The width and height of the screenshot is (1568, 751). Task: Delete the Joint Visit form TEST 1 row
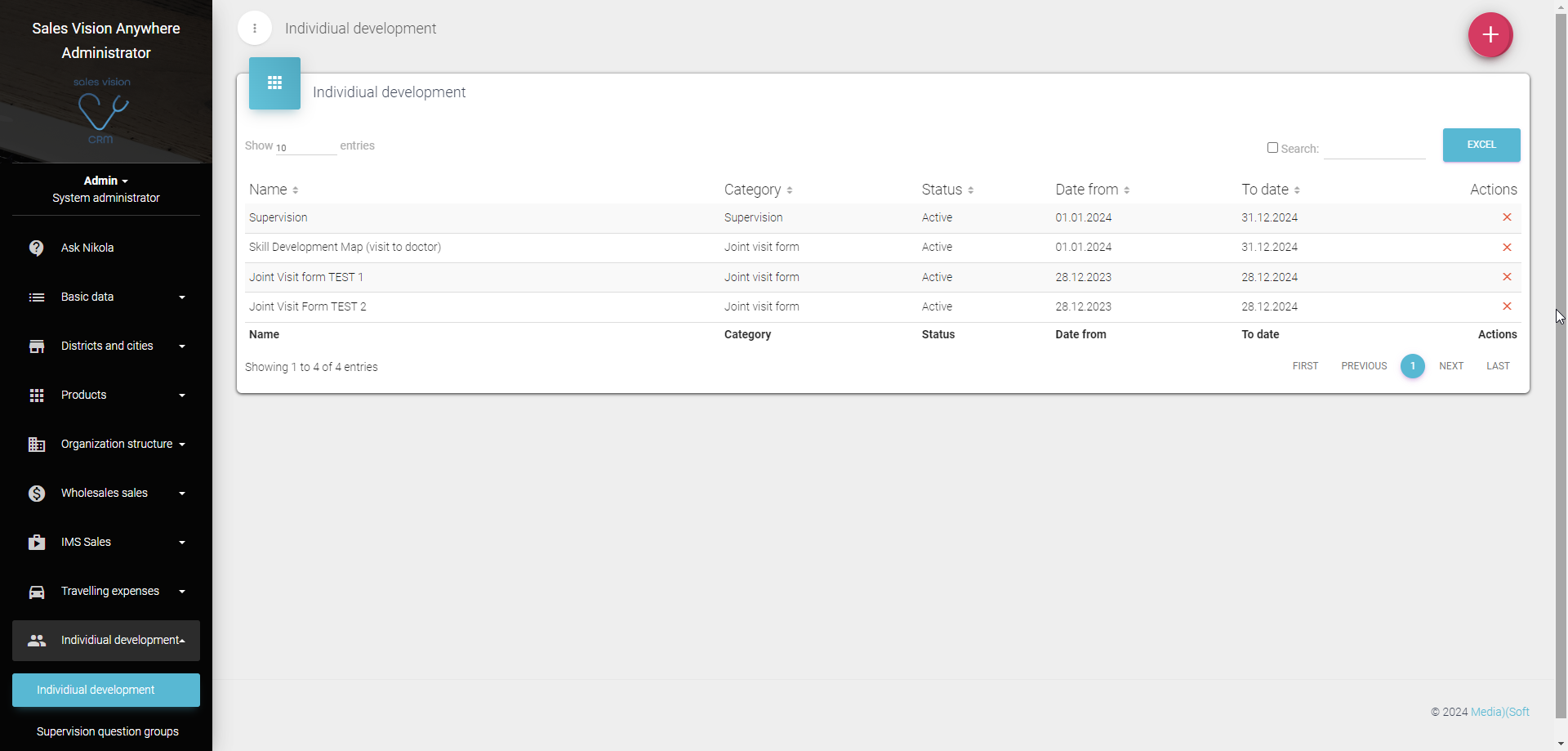[x=1507, y=277]
